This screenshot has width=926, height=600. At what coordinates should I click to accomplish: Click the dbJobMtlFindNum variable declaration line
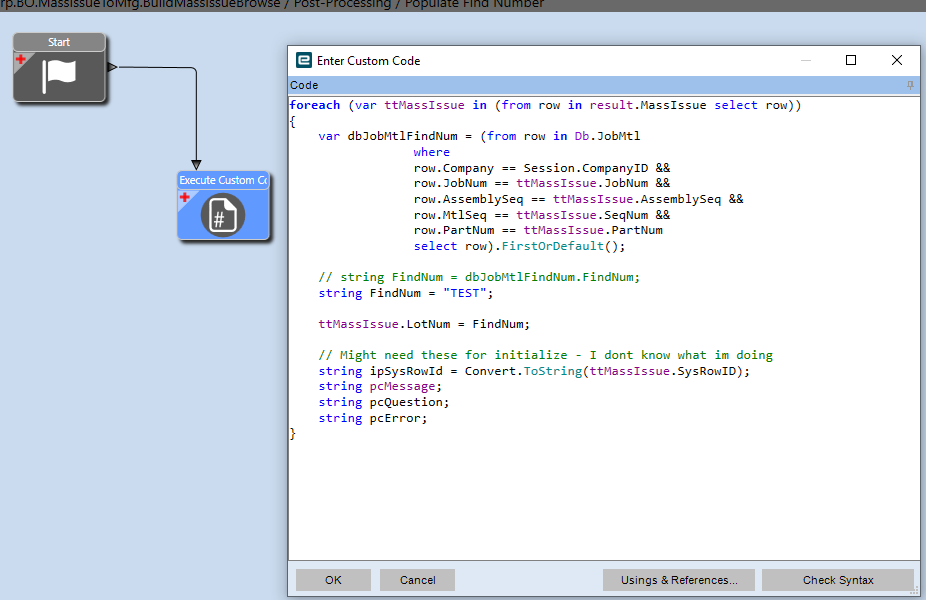click(x=479, y=136)
